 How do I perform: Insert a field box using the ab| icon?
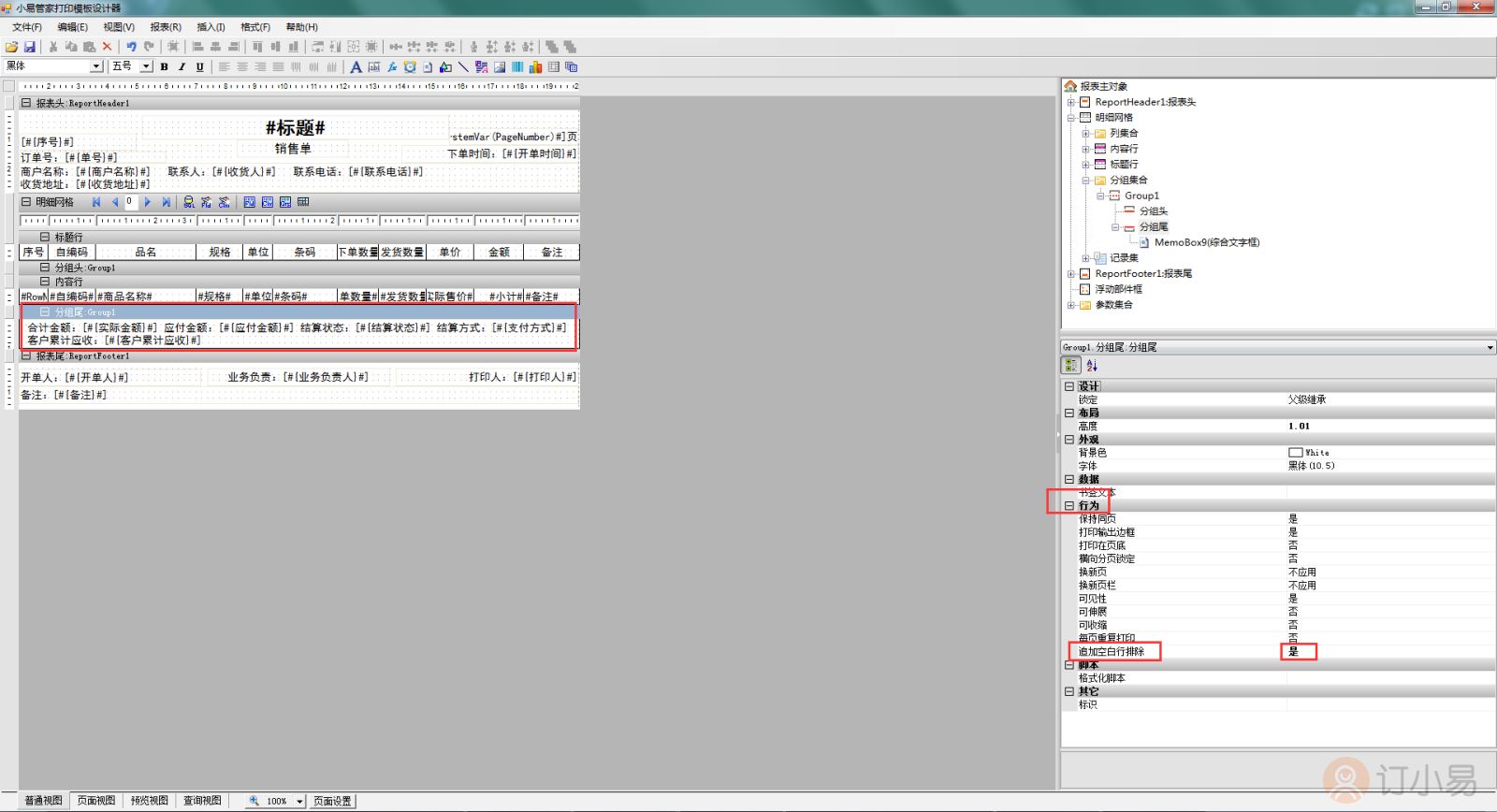374,66
